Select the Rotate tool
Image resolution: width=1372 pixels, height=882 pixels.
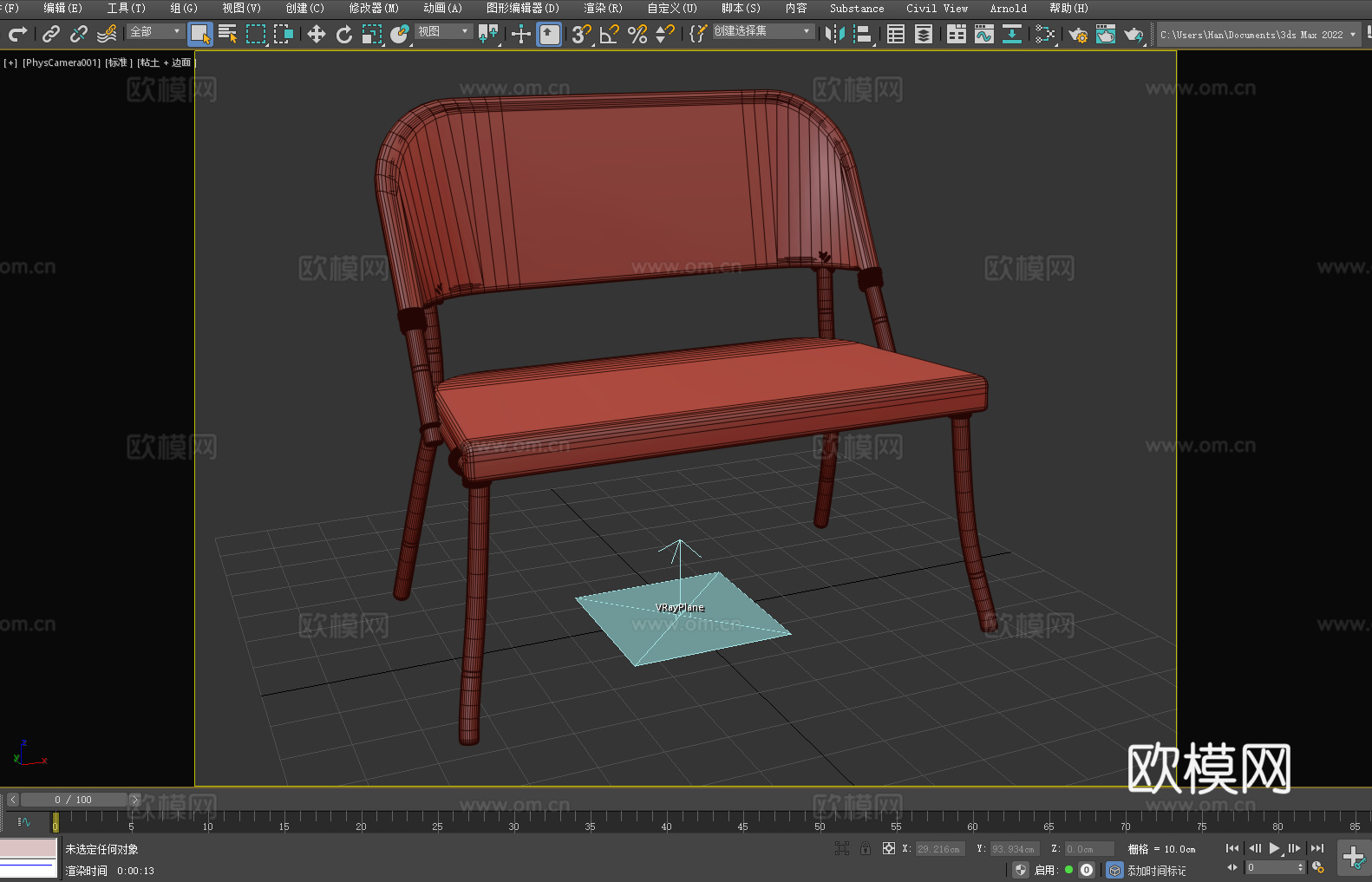pos(344,34)
